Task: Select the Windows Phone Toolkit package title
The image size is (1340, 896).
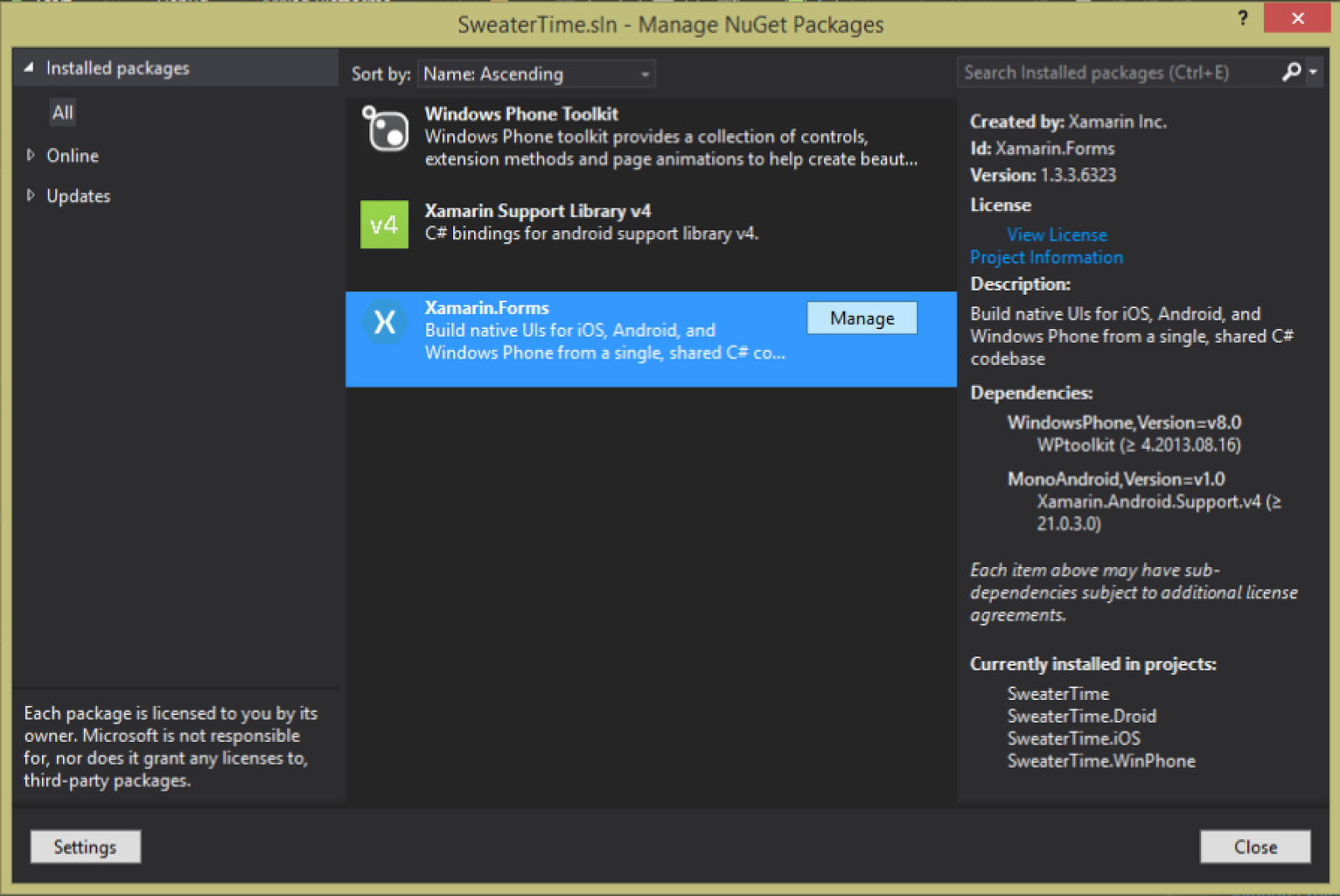Action: (521, 114)
